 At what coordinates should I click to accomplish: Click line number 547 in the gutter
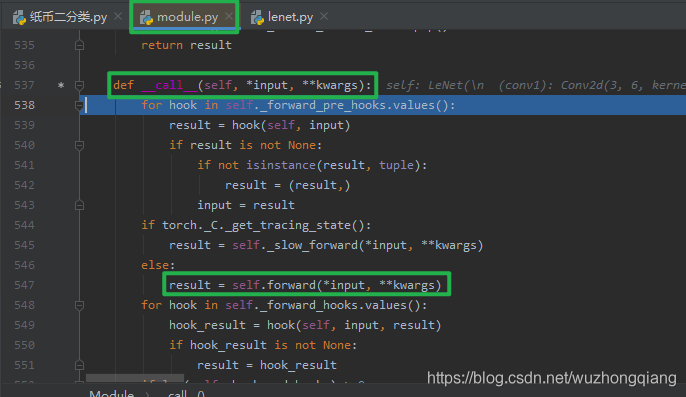click(x=24, y=285)
